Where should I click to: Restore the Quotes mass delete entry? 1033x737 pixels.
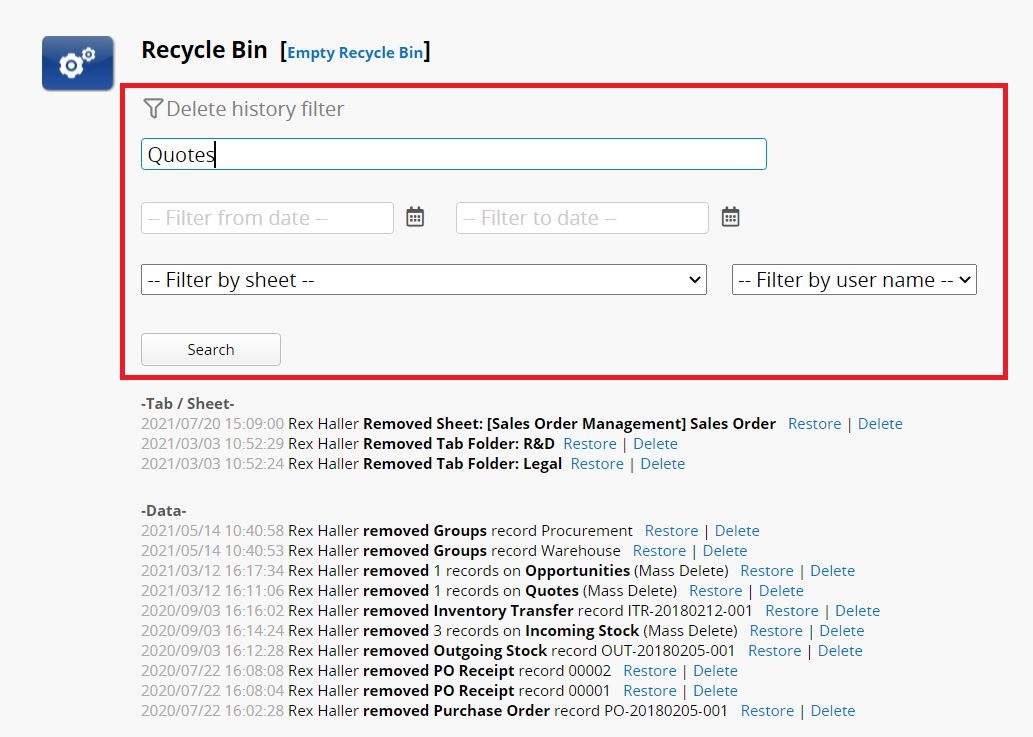[x=715, y=590]
